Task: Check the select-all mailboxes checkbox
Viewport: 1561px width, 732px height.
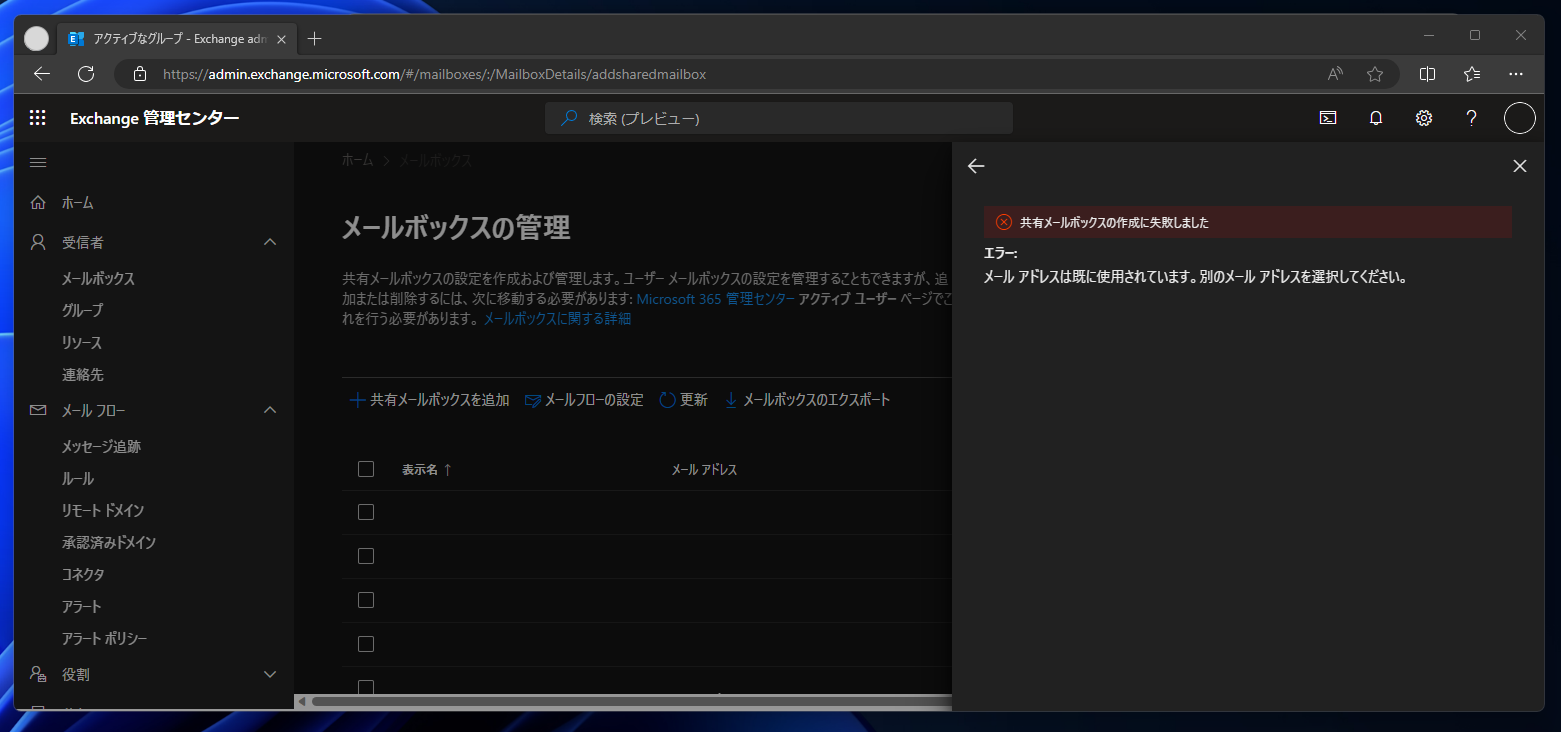Action: pos(365,468)
